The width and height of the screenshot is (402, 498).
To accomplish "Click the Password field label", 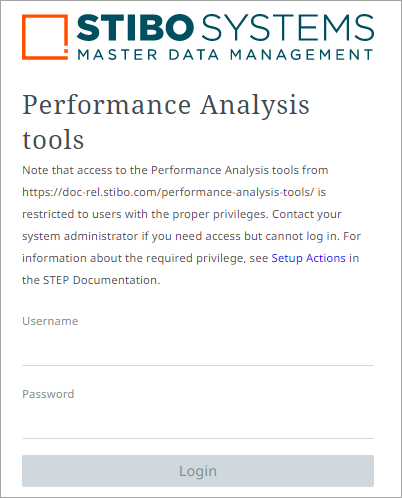I will coord(48,394).
